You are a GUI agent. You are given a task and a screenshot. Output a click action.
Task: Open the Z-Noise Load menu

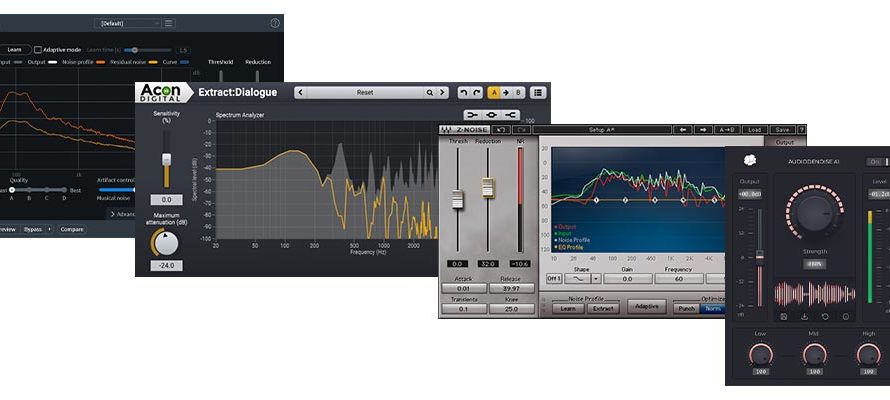755,130
